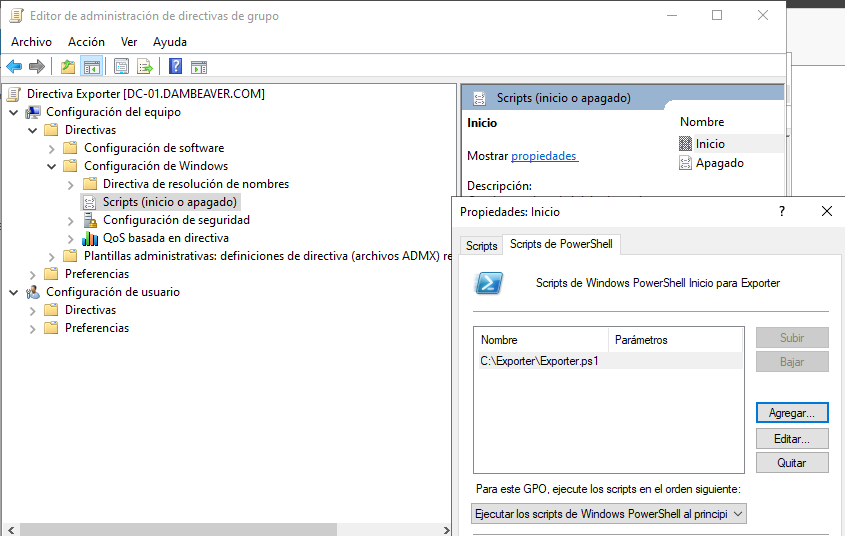This screenshot has width=845, height=536.
Task: Click the Agregar... button
Action: (x=792, y=413)
